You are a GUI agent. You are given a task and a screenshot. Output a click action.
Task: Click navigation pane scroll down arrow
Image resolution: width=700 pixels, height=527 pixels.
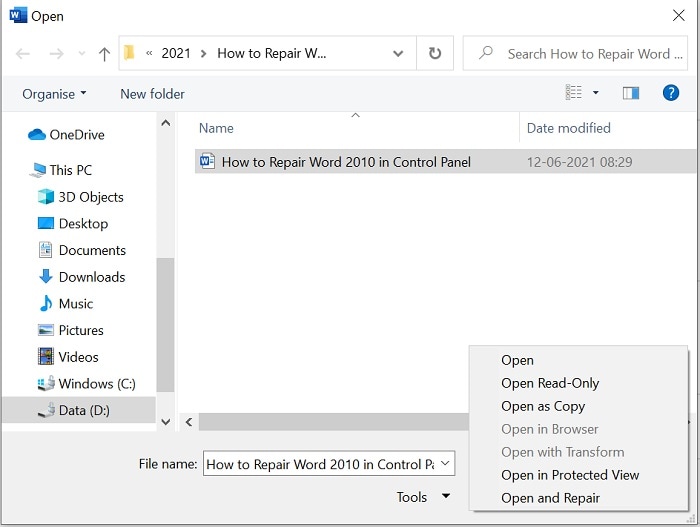coord(166,422)
